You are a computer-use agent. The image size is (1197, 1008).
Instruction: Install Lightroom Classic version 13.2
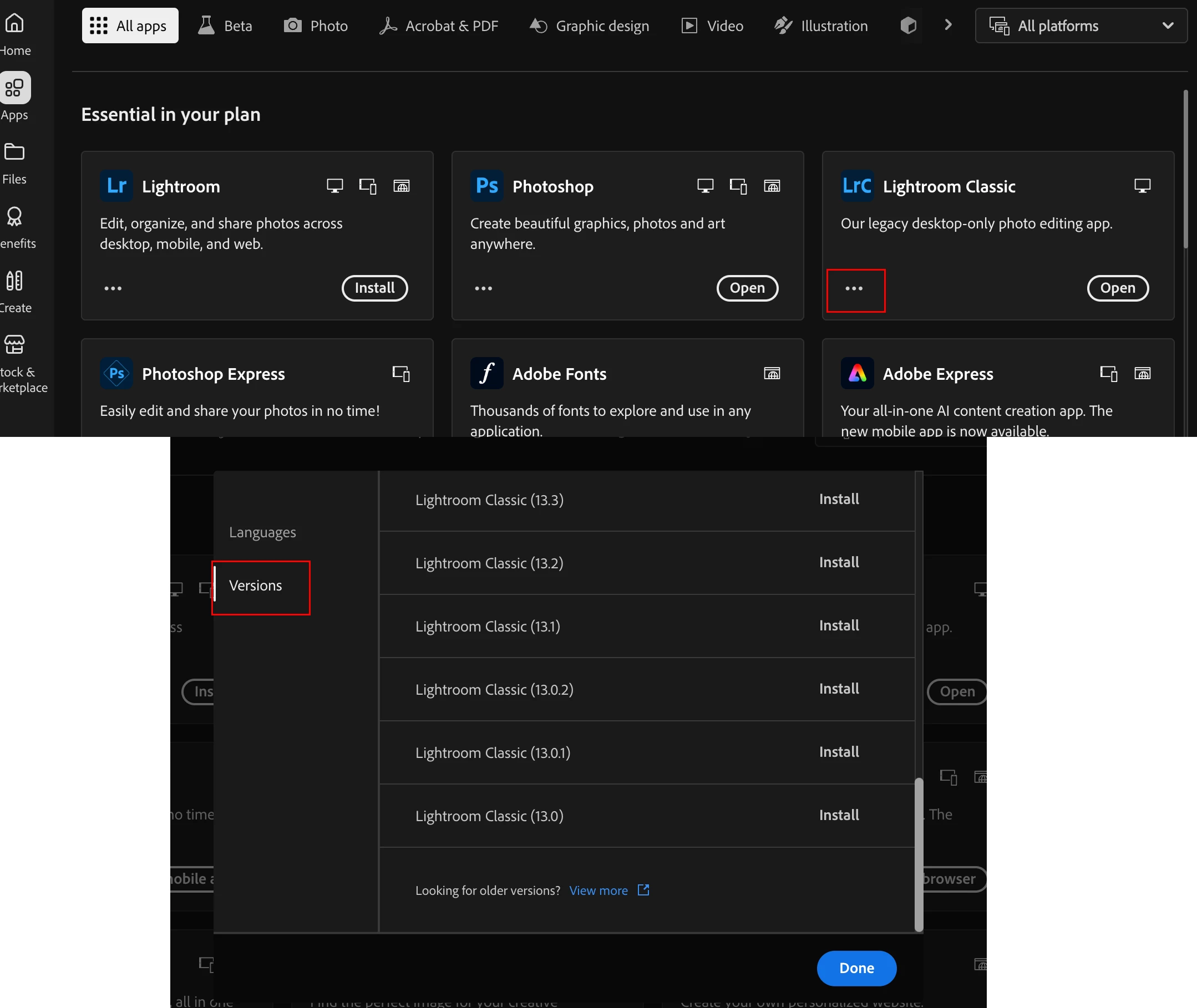839,562
